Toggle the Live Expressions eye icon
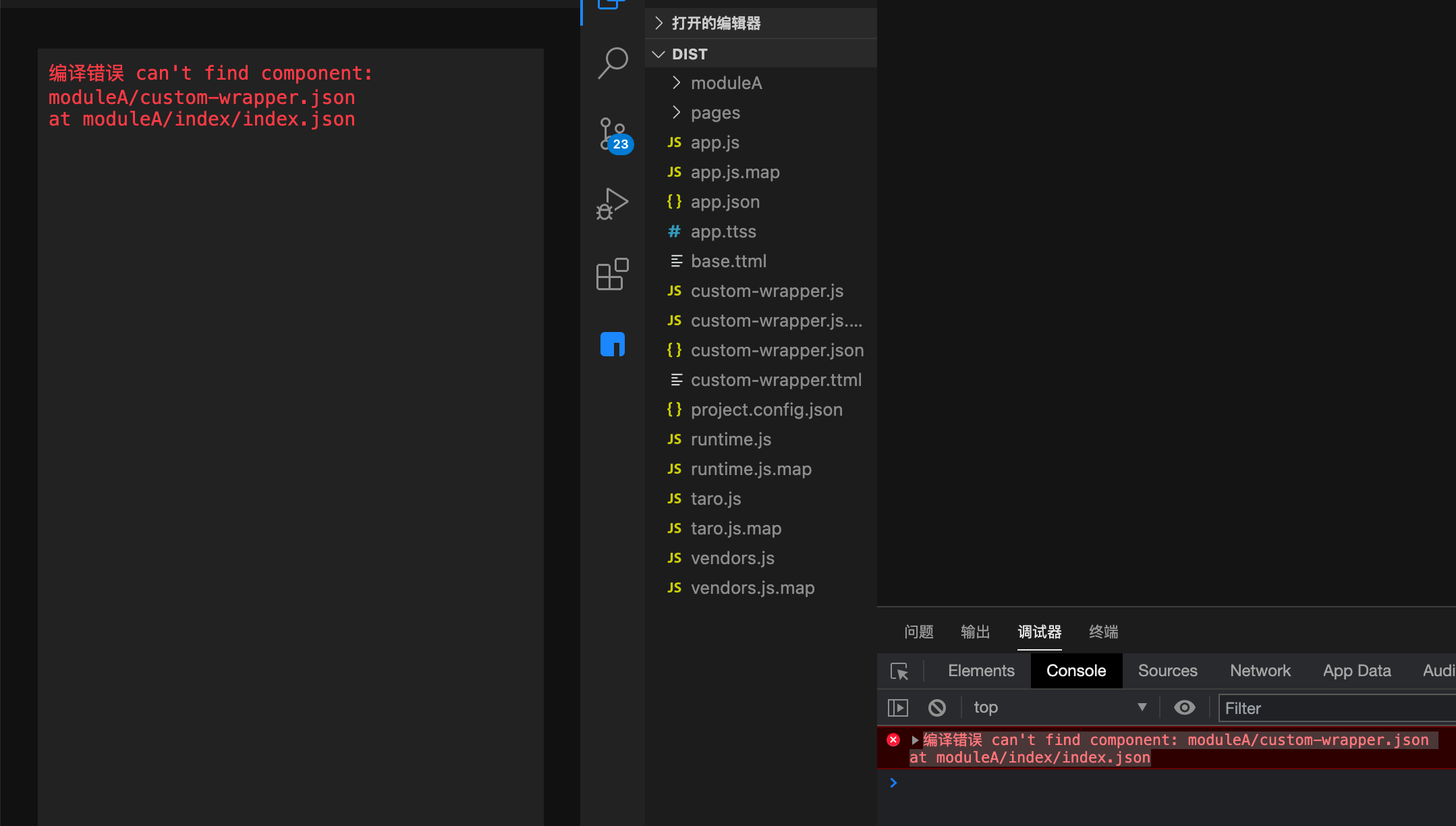Viewport: 1456px width, 826px height. pos(1184,707)
